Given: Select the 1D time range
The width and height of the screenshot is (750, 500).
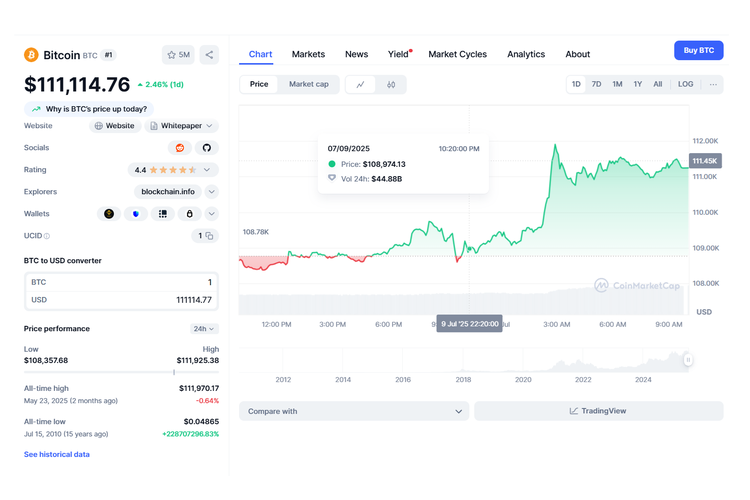Looking at the screenshot, I should tap(576, 84).
